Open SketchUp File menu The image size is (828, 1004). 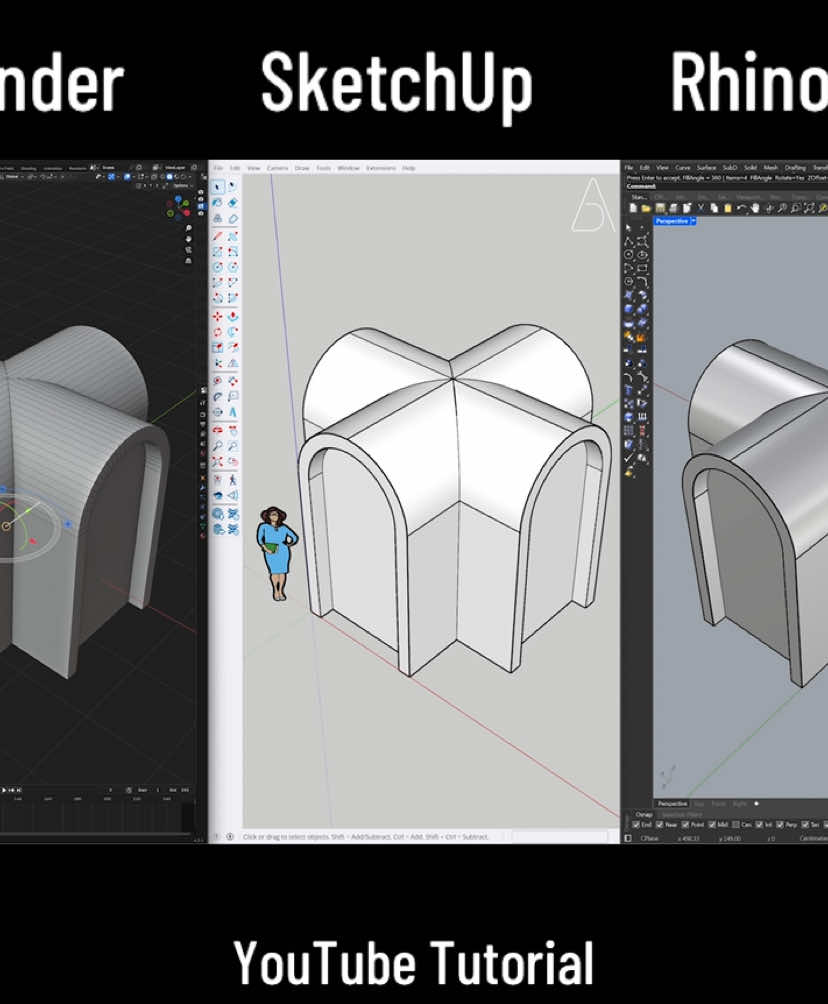click(218, 168)
